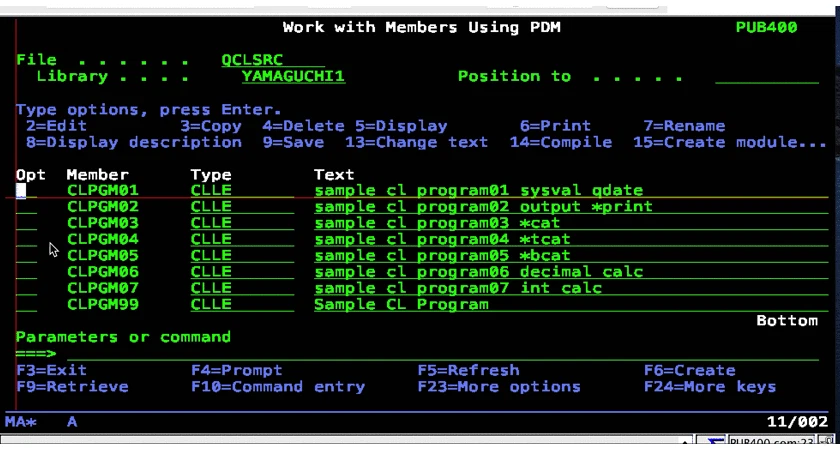Click the Work with Members Using PDM title

[422, 27]
